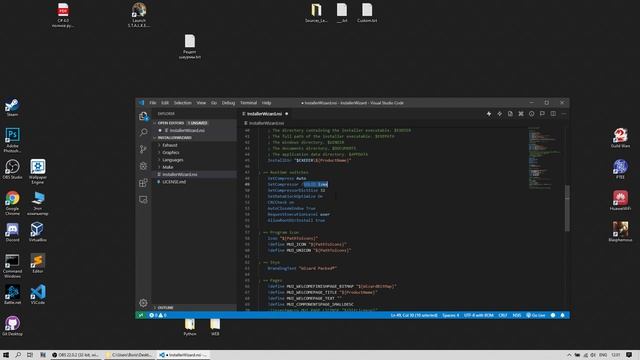Image resolution: width=640 pixels, height=360 pixels.
Task: Open the Search view in the activity bar
Action: 143,132
